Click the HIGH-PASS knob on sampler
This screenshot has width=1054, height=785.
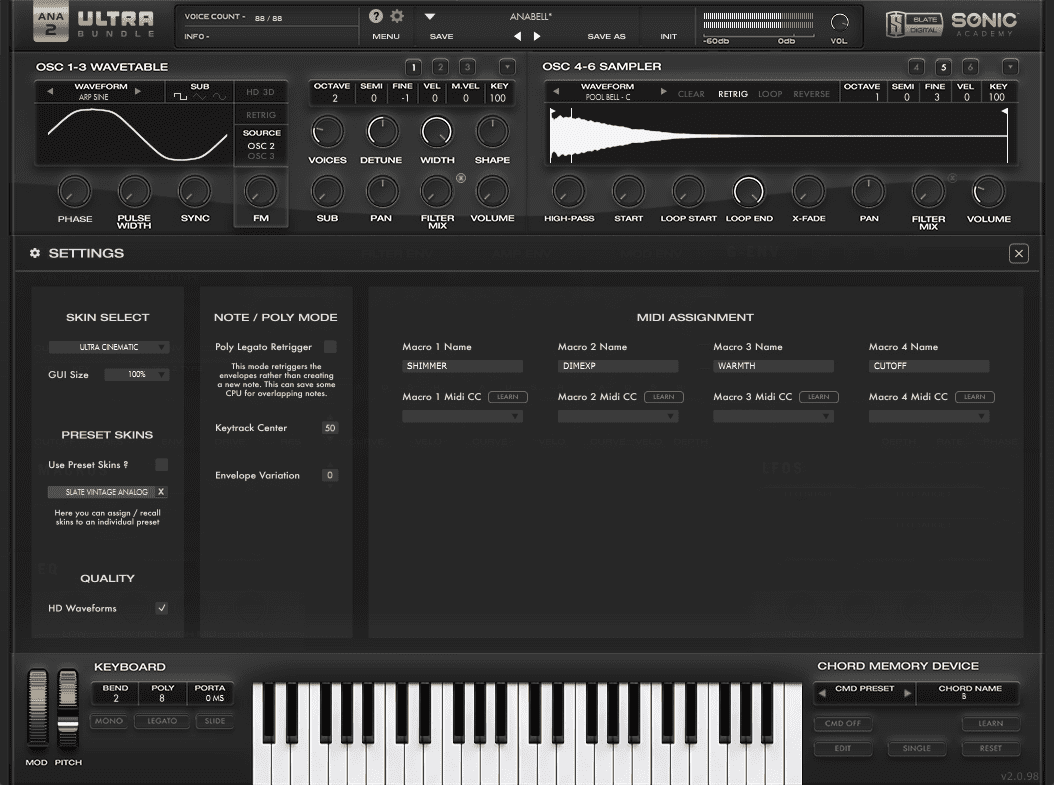coord(569,192)
